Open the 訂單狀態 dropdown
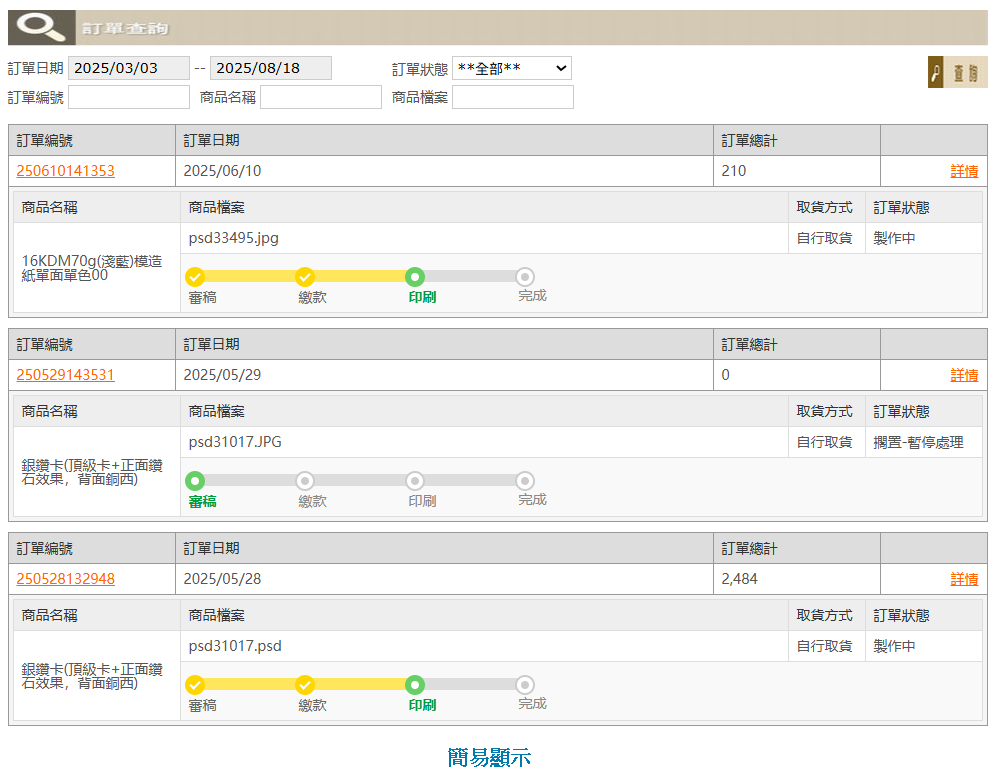Image resolution: width=1002 pixels, height=783 pixels. coord(511,68)
